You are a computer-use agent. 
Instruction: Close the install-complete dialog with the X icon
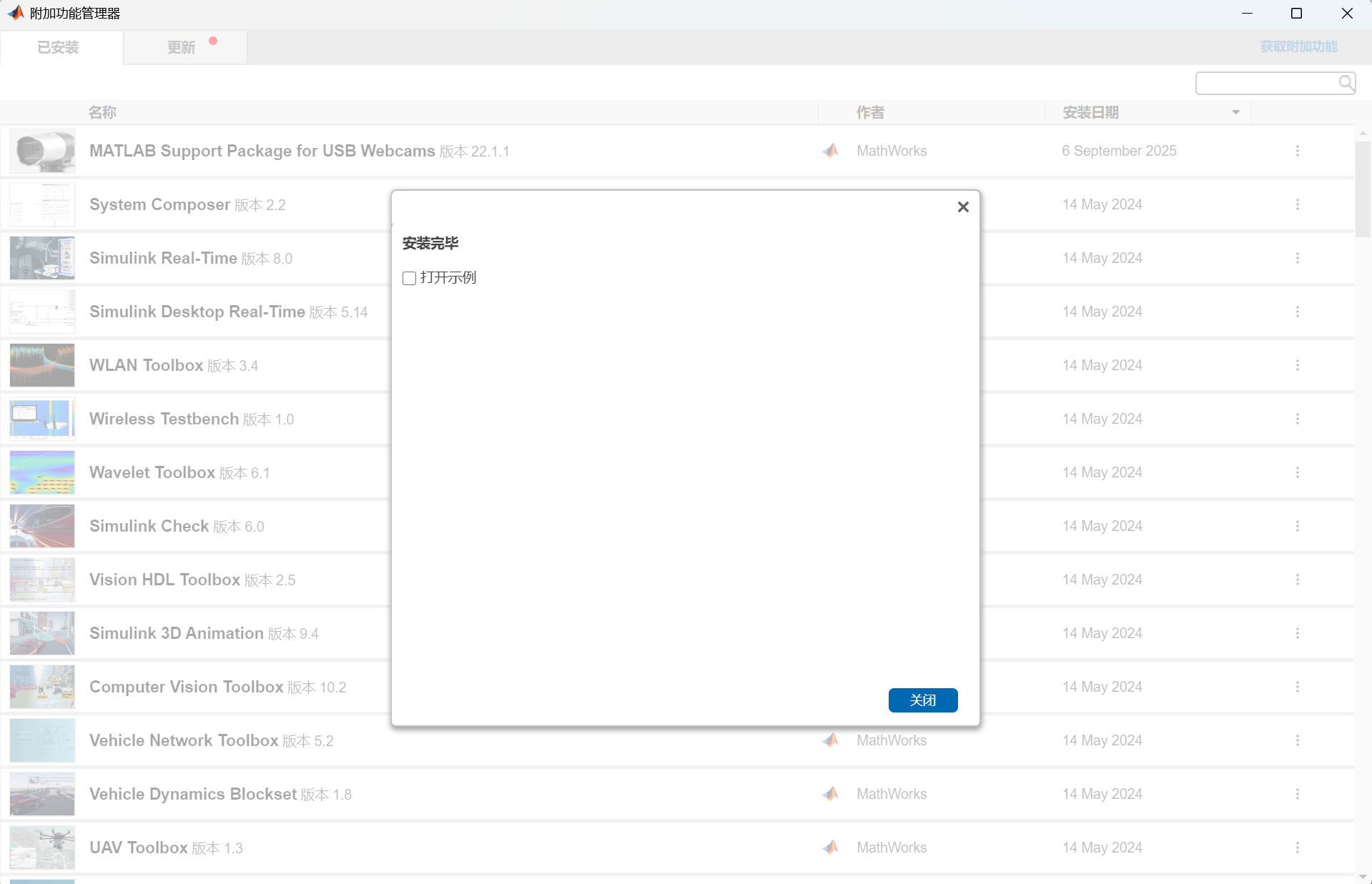pyautogui.click(x=963, y=207)
